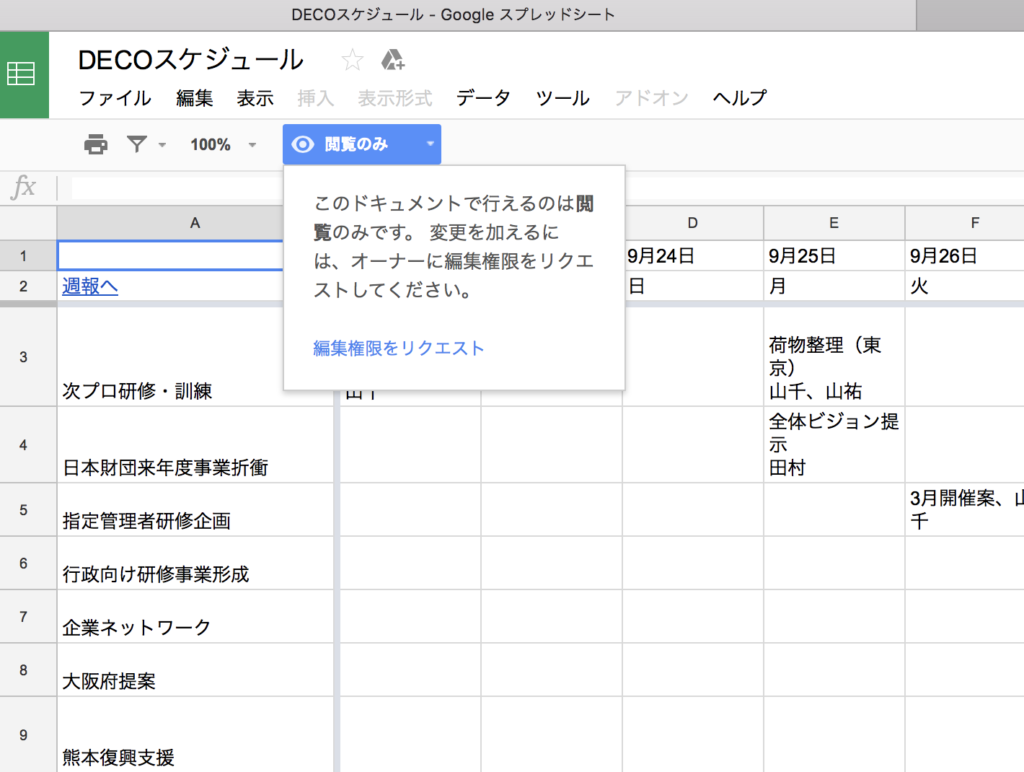The height and width of the screenshot is (772, 1024).
Task: Select cell 指定管理者研修企画
Action: pyautogui.click(x=195, y=509)
